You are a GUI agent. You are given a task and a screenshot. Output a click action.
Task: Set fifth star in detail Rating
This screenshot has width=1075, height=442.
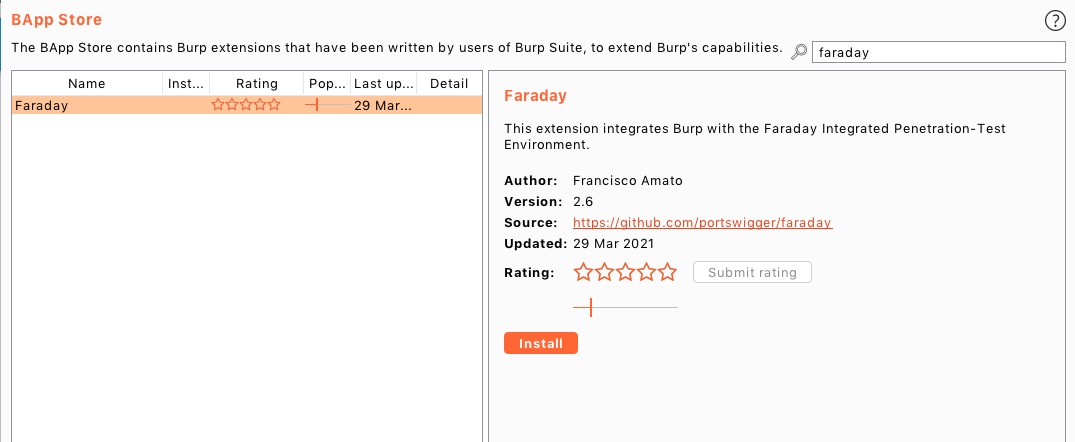(x=668, y=273)
